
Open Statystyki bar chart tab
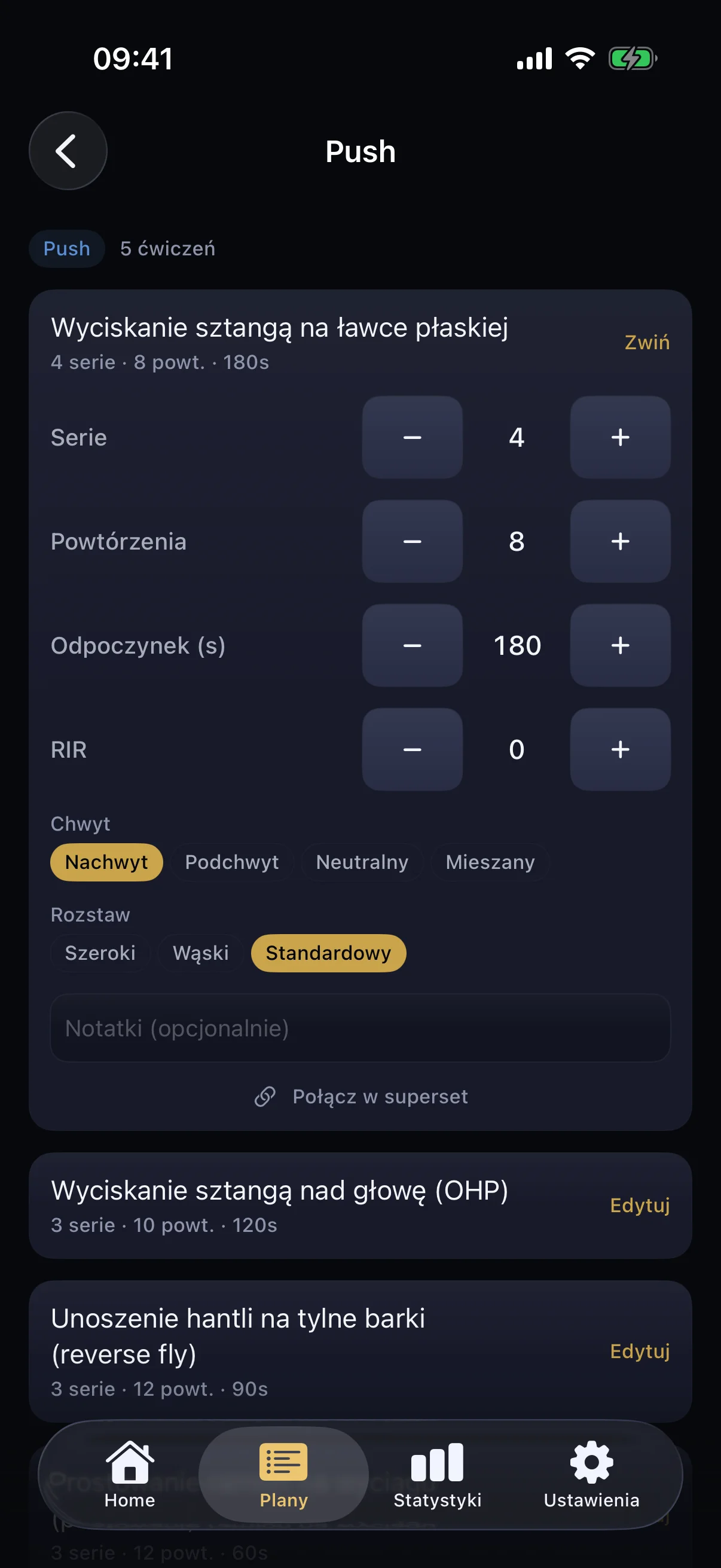click(437, 1462)
